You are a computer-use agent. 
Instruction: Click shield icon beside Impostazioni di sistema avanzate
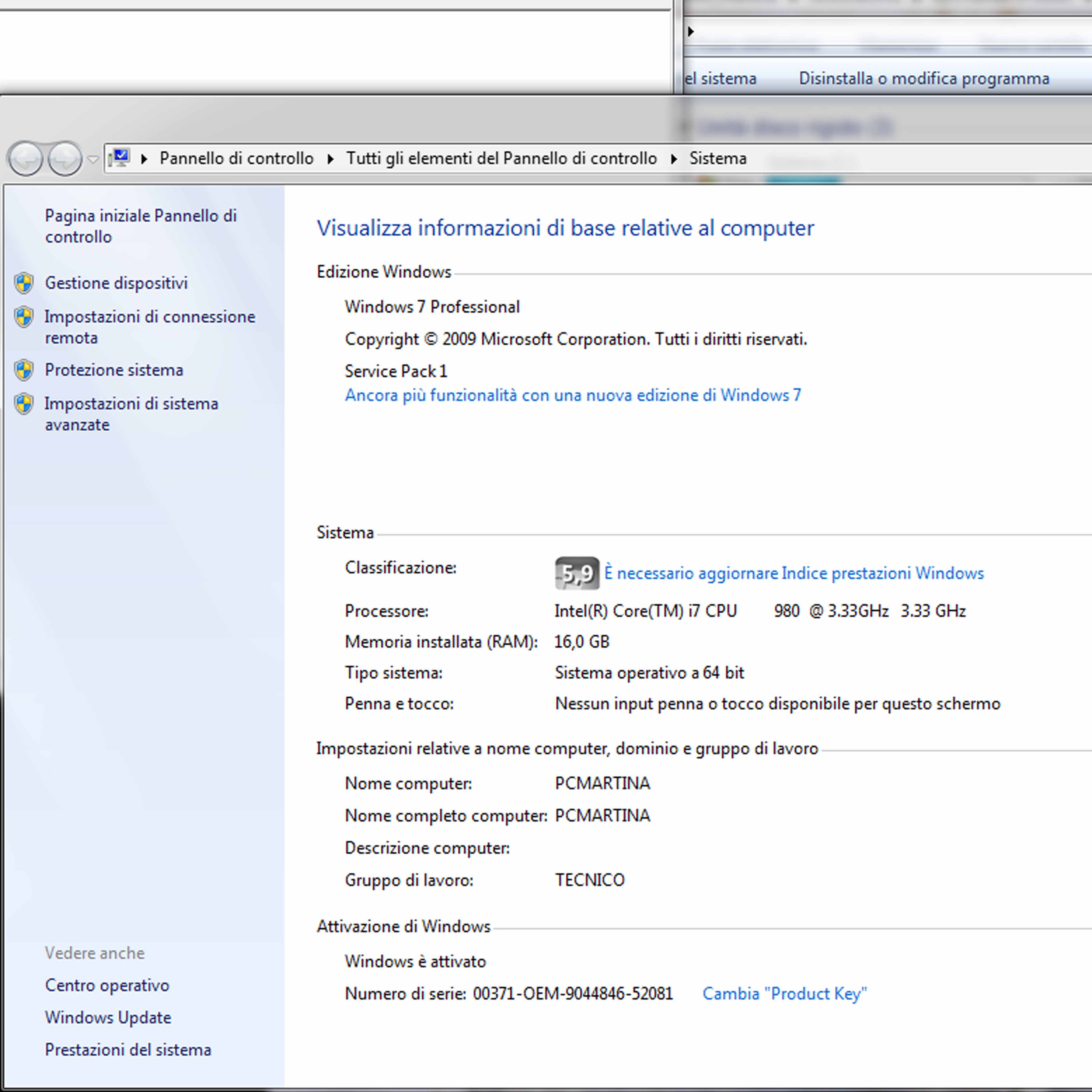pos(24,404)
